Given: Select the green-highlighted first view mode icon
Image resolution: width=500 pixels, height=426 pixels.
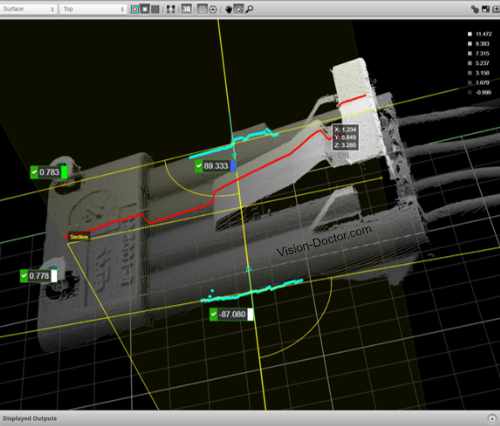Looking at the screenshot, I should pos(135,9).
